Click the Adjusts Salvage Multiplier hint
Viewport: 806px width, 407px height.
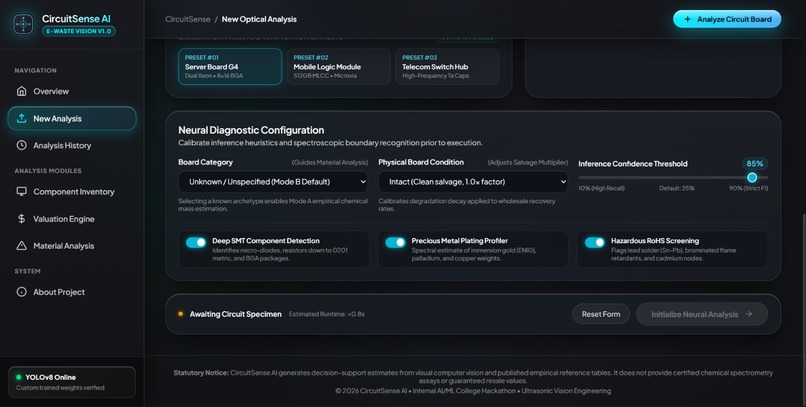[528, 162]
